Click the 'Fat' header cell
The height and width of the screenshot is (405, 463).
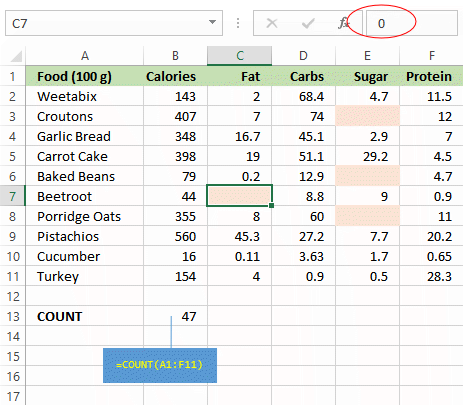(x=239, y=76)
